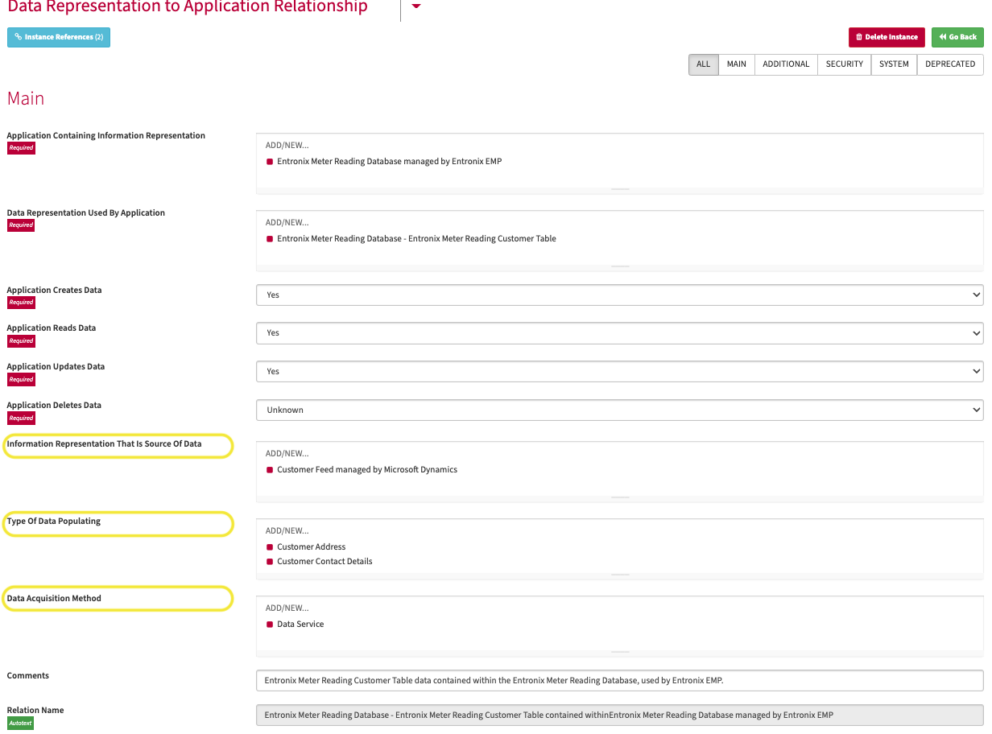Click ADD/NEW in Type Of Data Populating

287,531
